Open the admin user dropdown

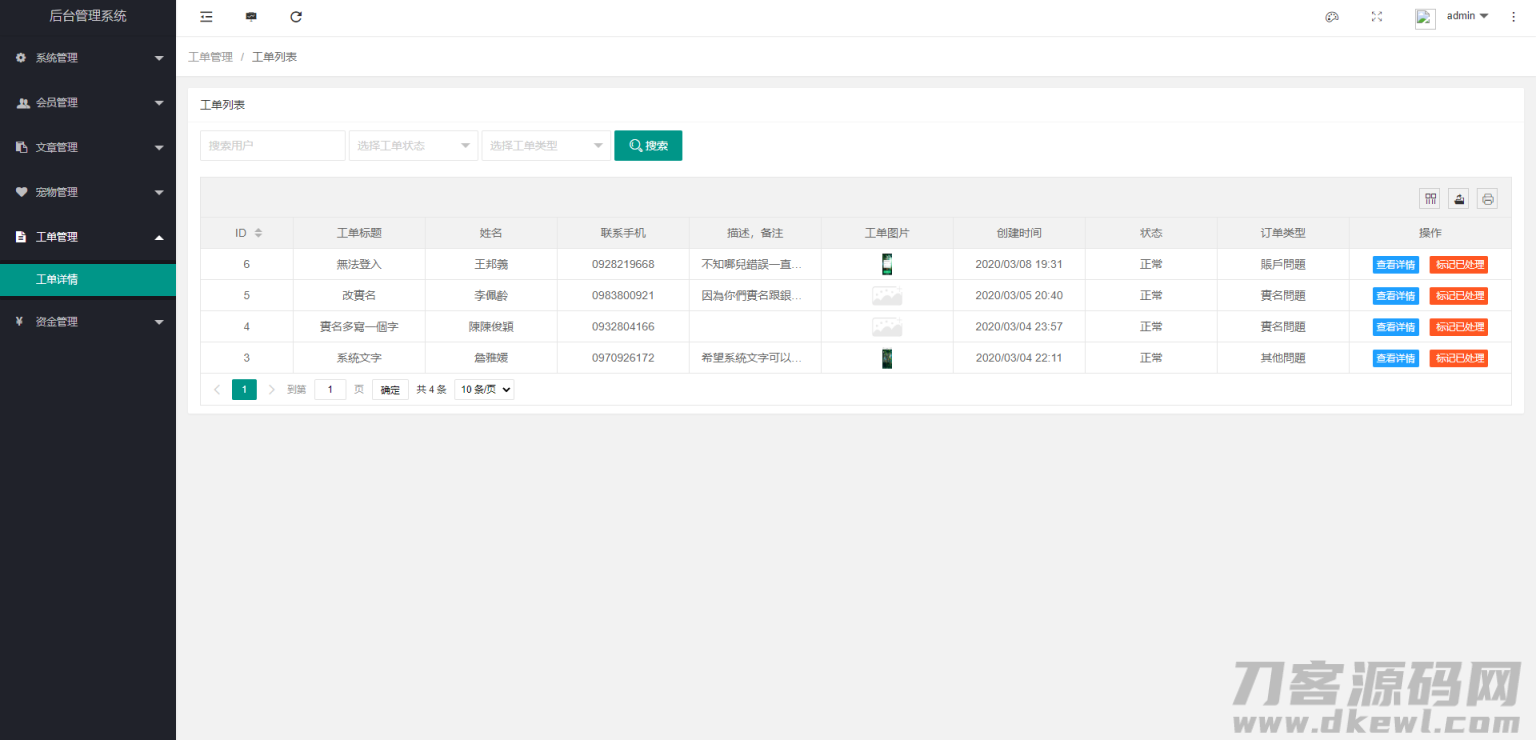pyautogui.click(x=1465, y=15)
